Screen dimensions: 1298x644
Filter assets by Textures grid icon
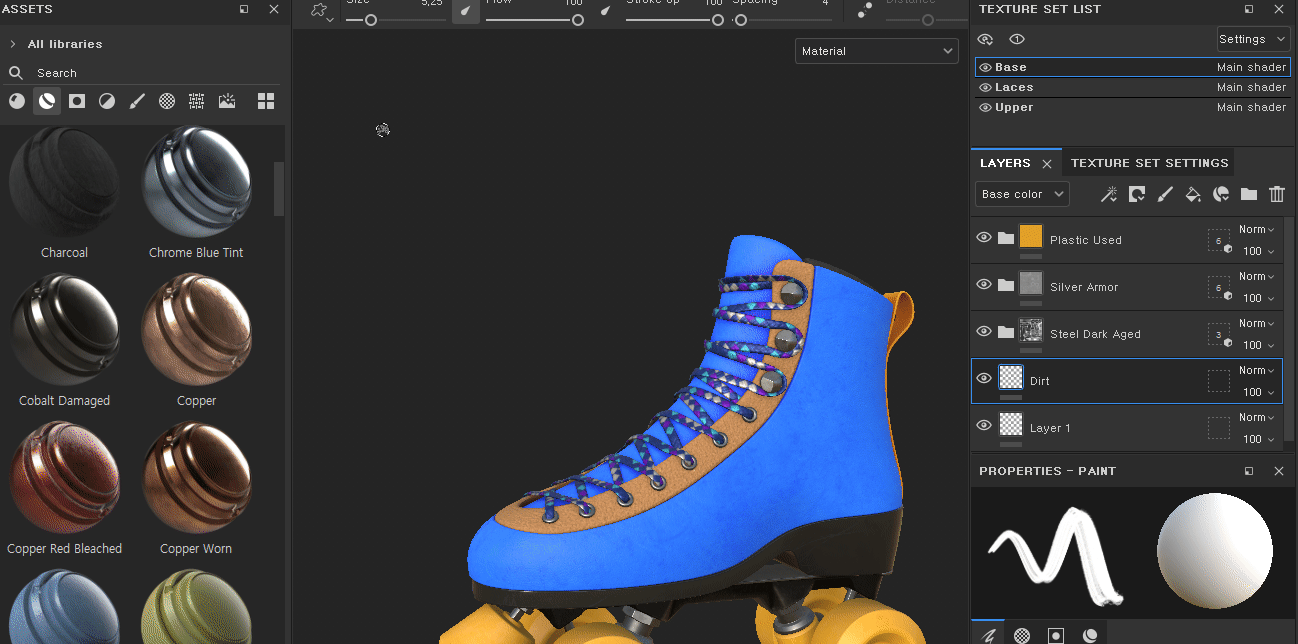coord(197,101)
